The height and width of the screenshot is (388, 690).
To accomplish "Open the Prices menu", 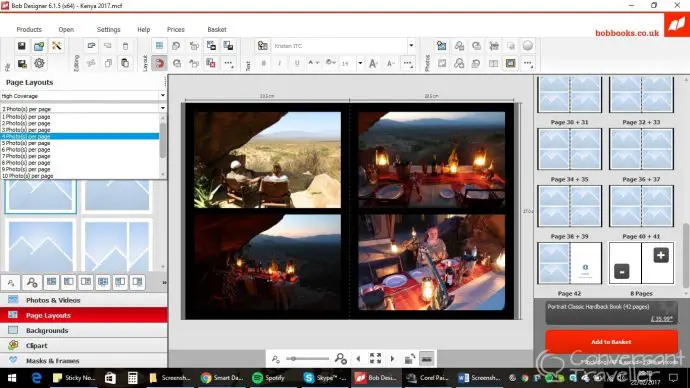I will (176, 29).
